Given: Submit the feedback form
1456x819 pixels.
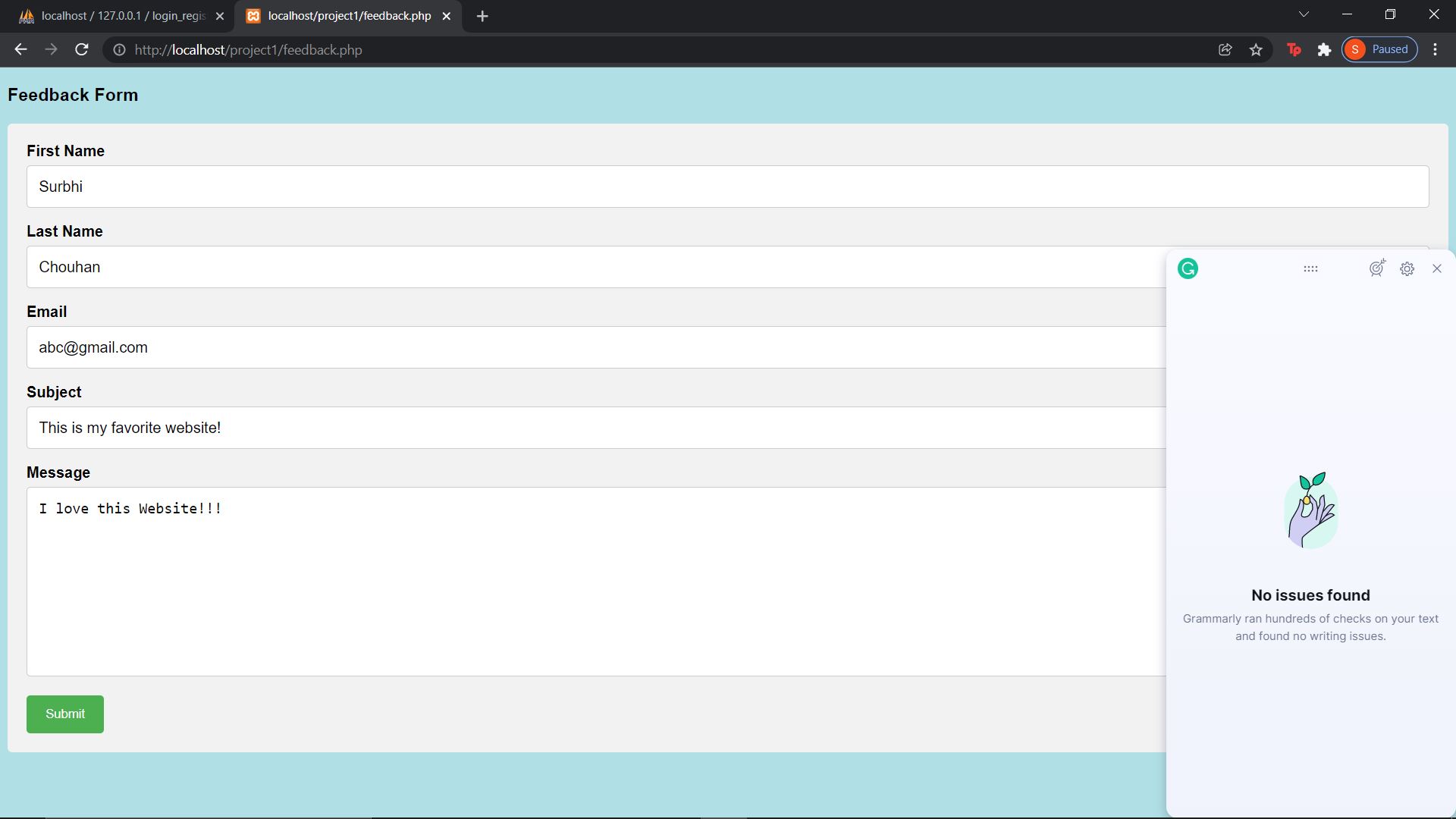Looking at the screenshot, I should [65, 714].
